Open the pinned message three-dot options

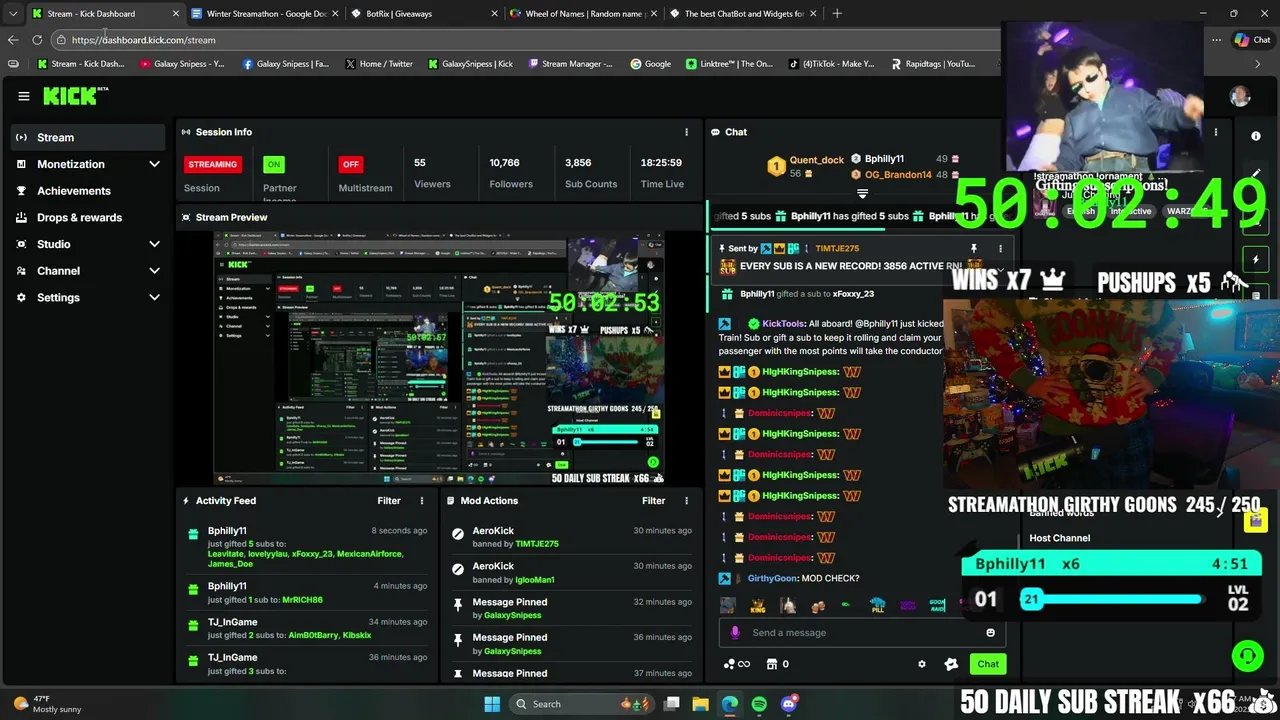click(x=1000, y=249)
